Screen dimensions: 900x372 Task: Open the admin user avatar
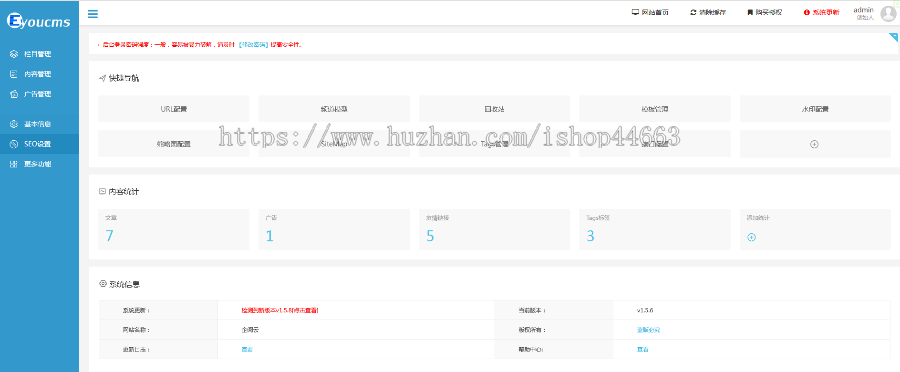[x=888, y=14]
